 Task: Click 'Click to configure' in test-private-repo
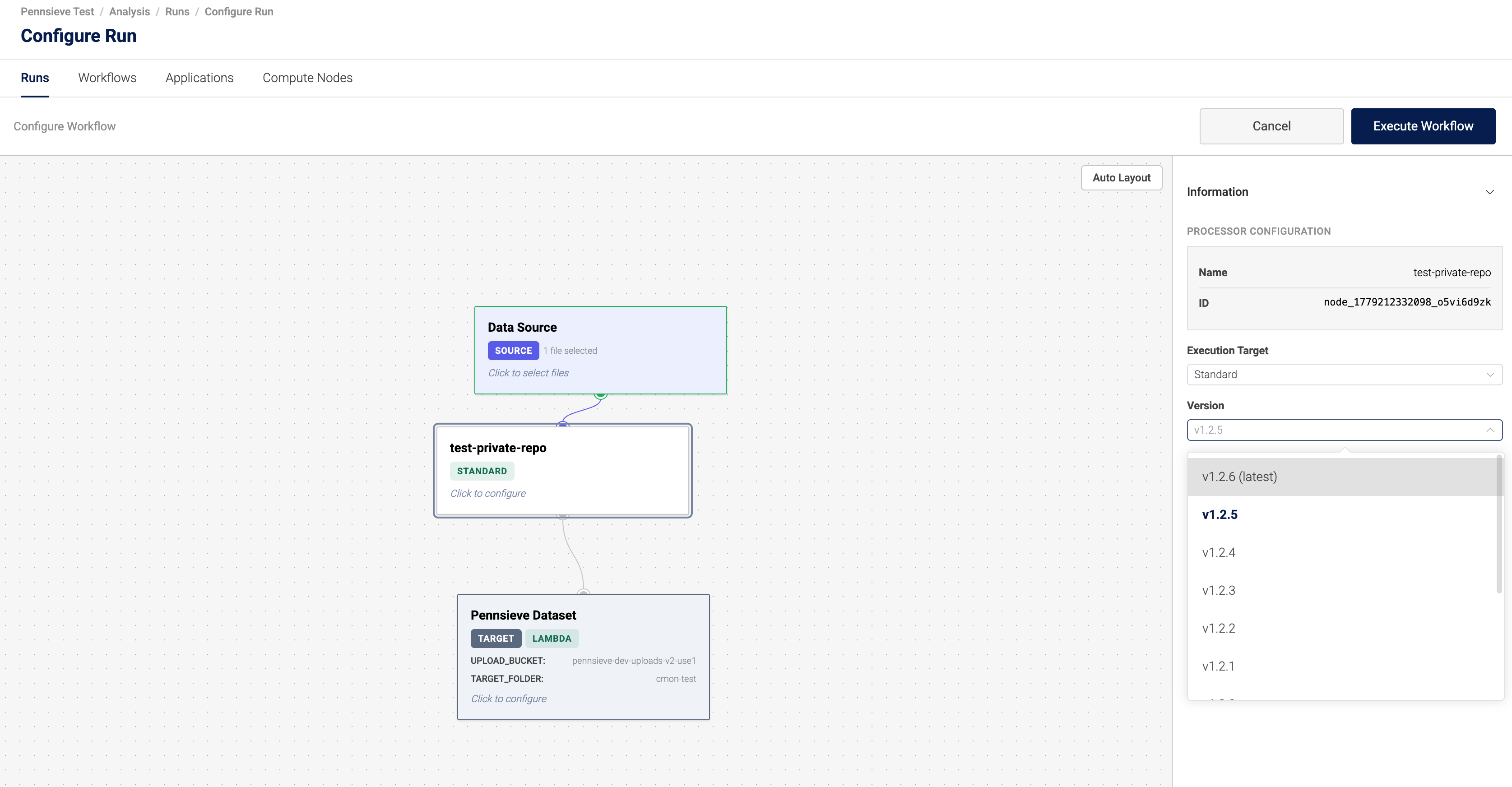[488, 494]
